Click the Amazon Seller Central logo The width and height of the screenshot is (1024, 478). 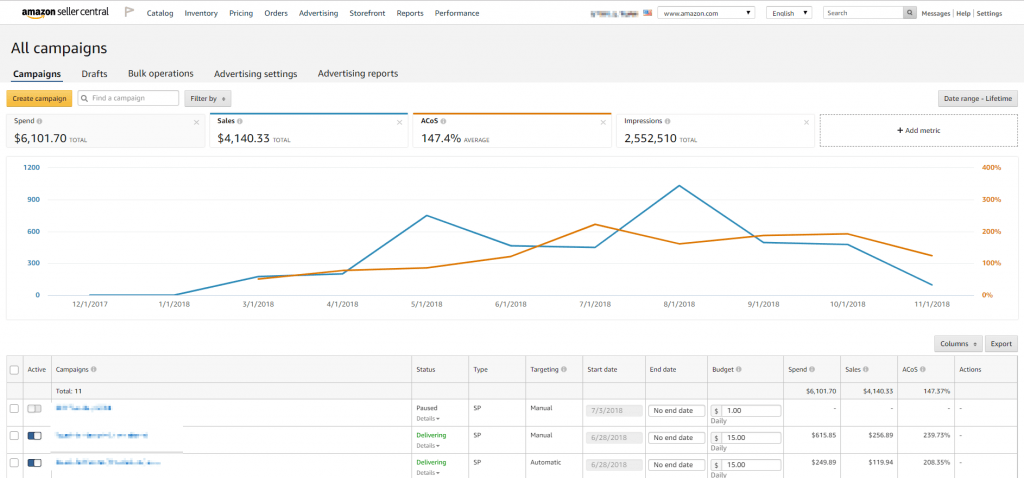tap(65, 12)
